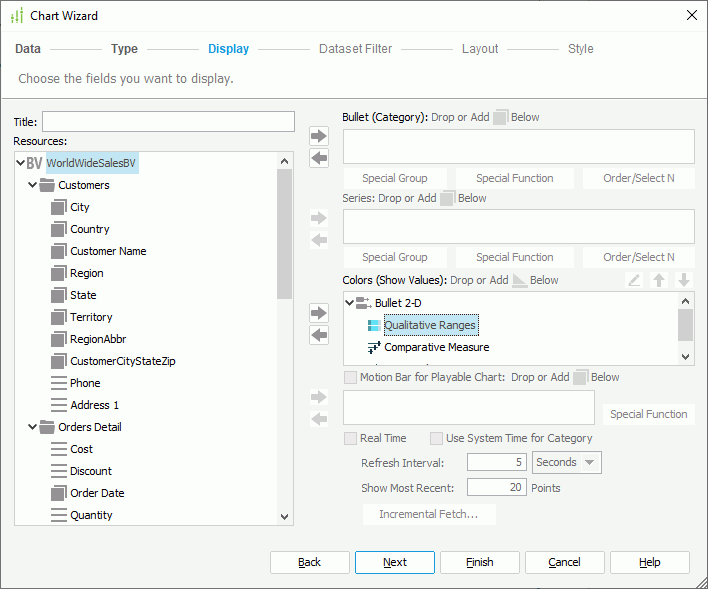
Task: Click remove arrow beside Colors Show Values
Action: pos(319,335)
